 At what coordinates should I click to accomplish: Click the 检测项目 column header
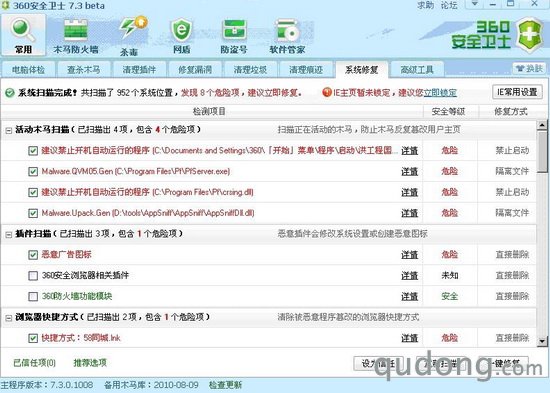tap(209, 112)
